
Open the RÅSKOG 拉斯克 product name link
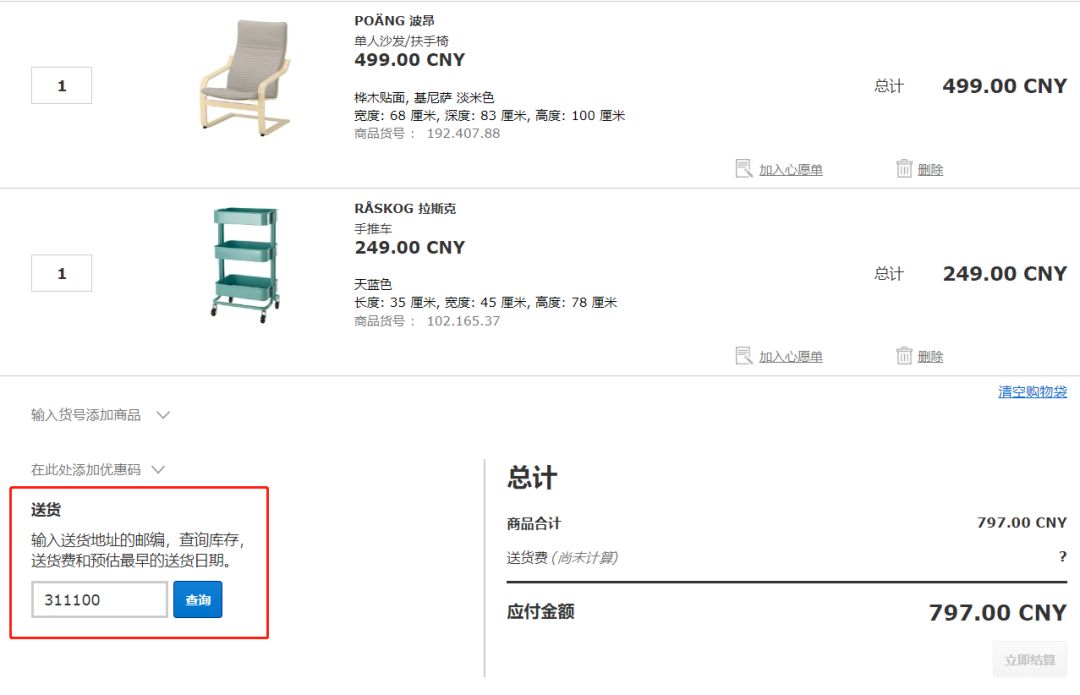(x=402, y=207)
